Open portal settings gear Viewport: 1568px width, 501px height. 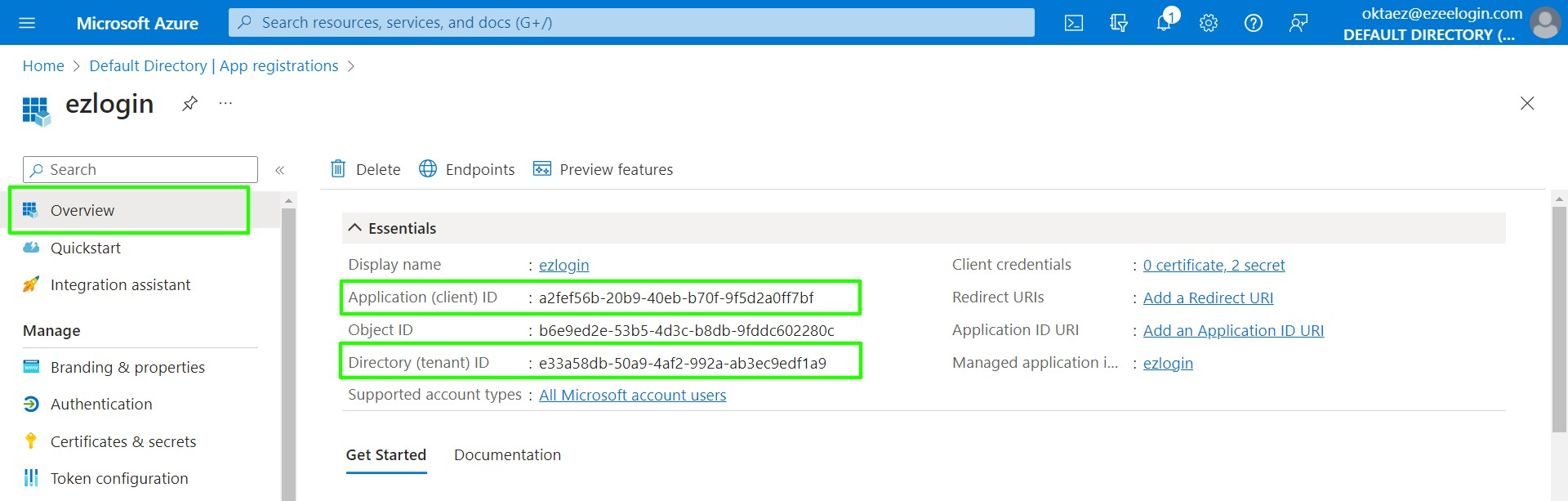click(1209, 23)
